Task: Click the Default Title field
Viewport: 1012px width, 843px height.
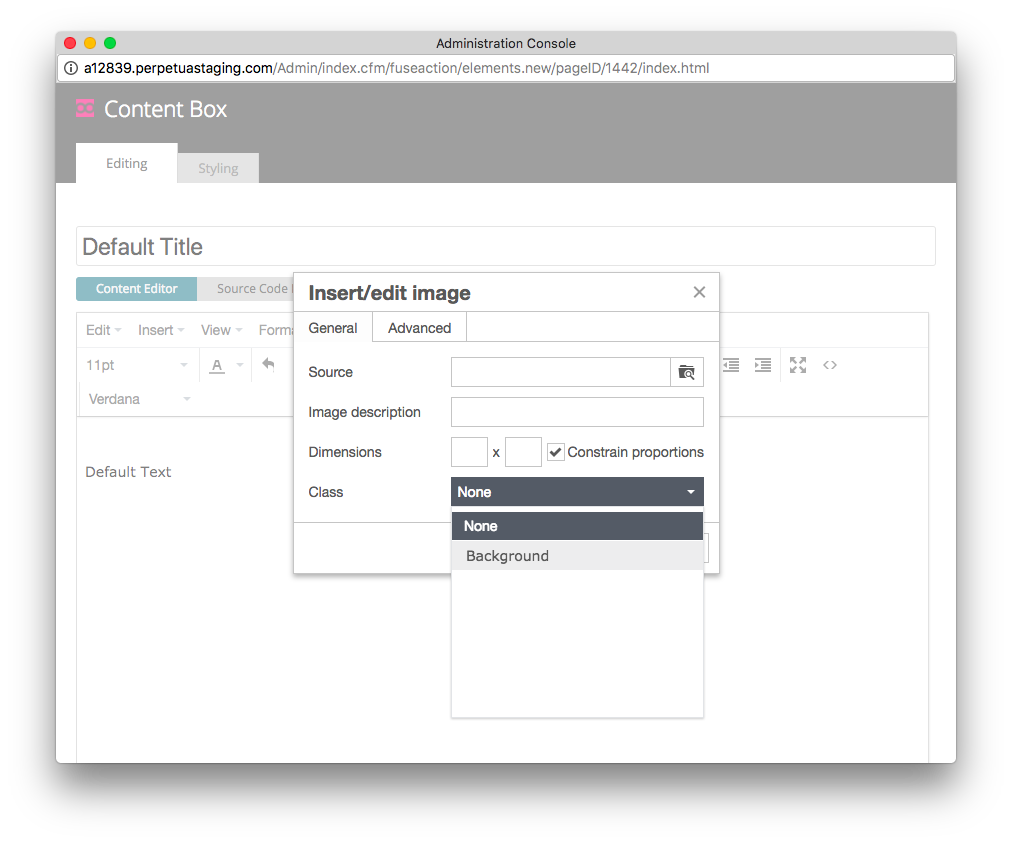Action: click(506, 246)
